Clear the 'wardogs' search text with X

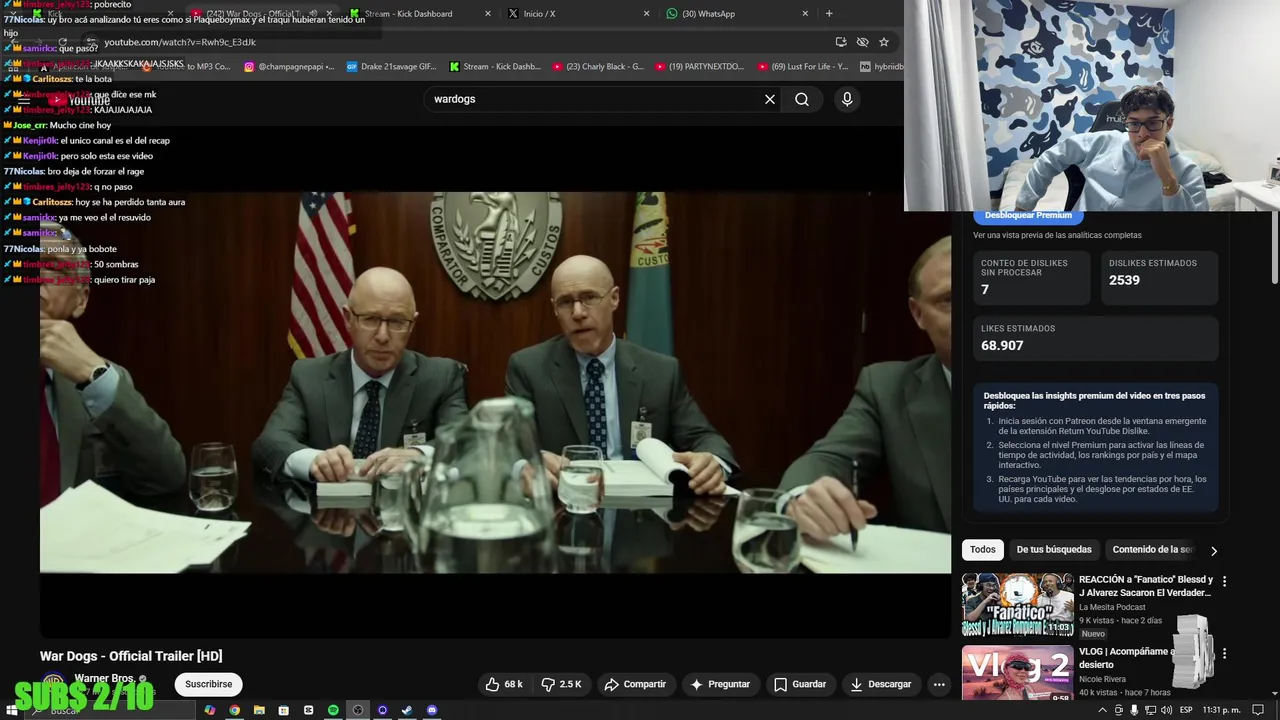coord(770,99)
